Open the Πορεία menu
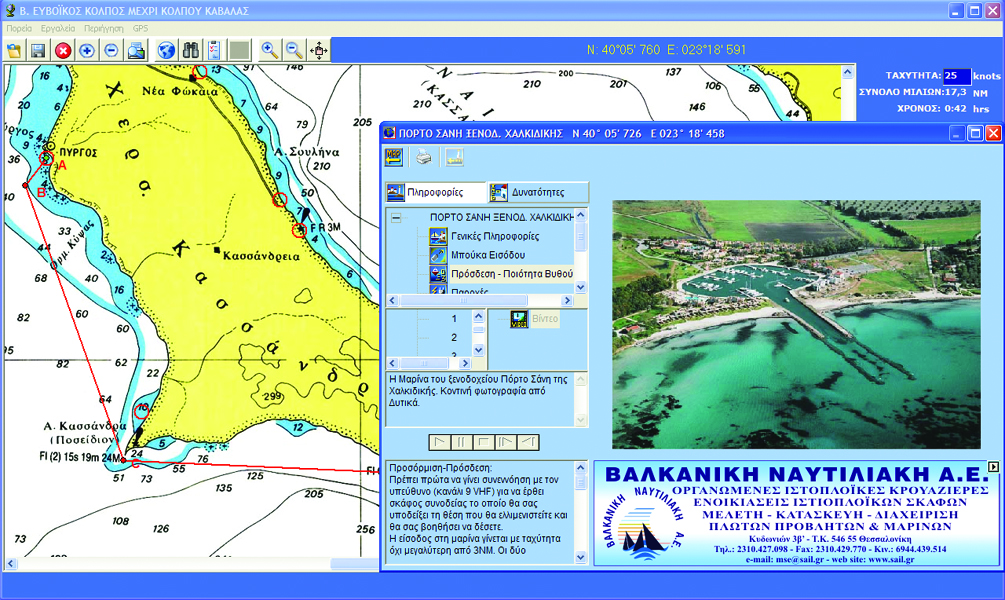The image size is (1005, 600). pyautogui.click(x=19, y=28)
